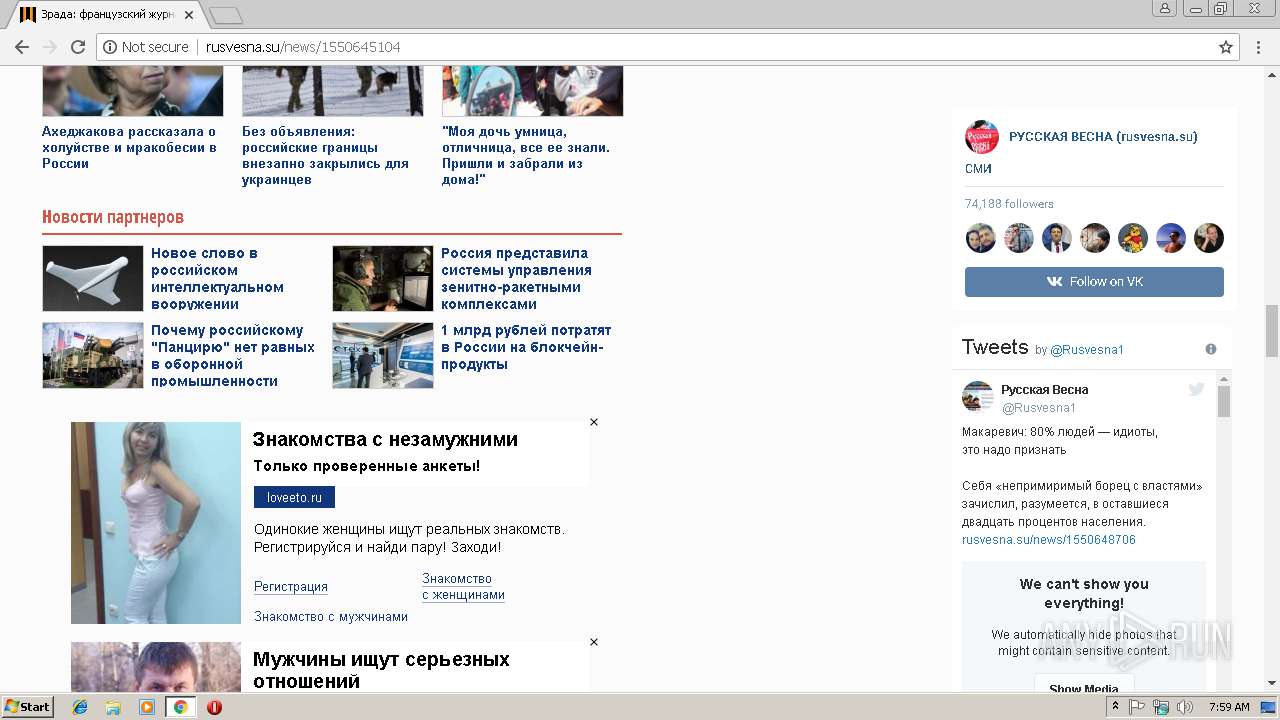Screen dimensions: 1280x720
Task: Open the Ахеджакова рассказала о холуйстве article
Action: pyautogui.click(x=129, y=147)
